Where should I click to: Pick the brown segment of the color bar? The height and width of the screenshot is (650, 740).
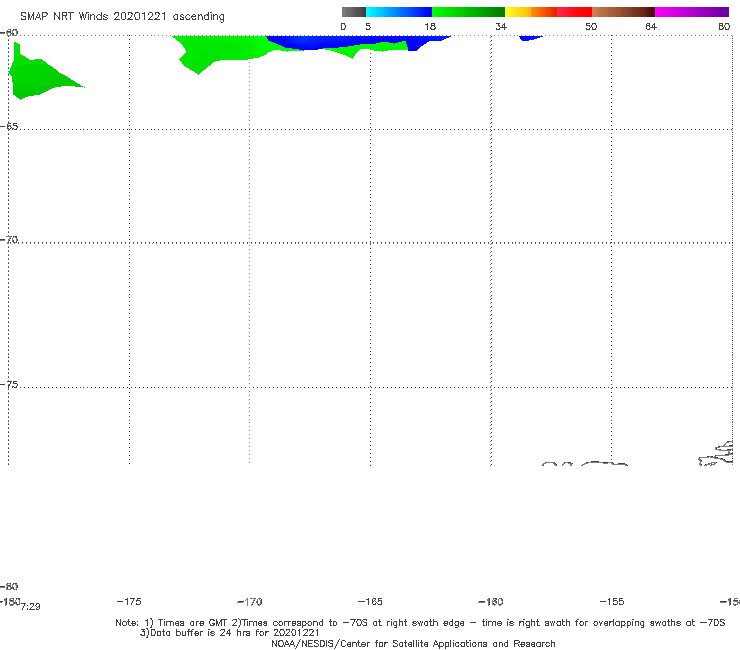point(623,12)
